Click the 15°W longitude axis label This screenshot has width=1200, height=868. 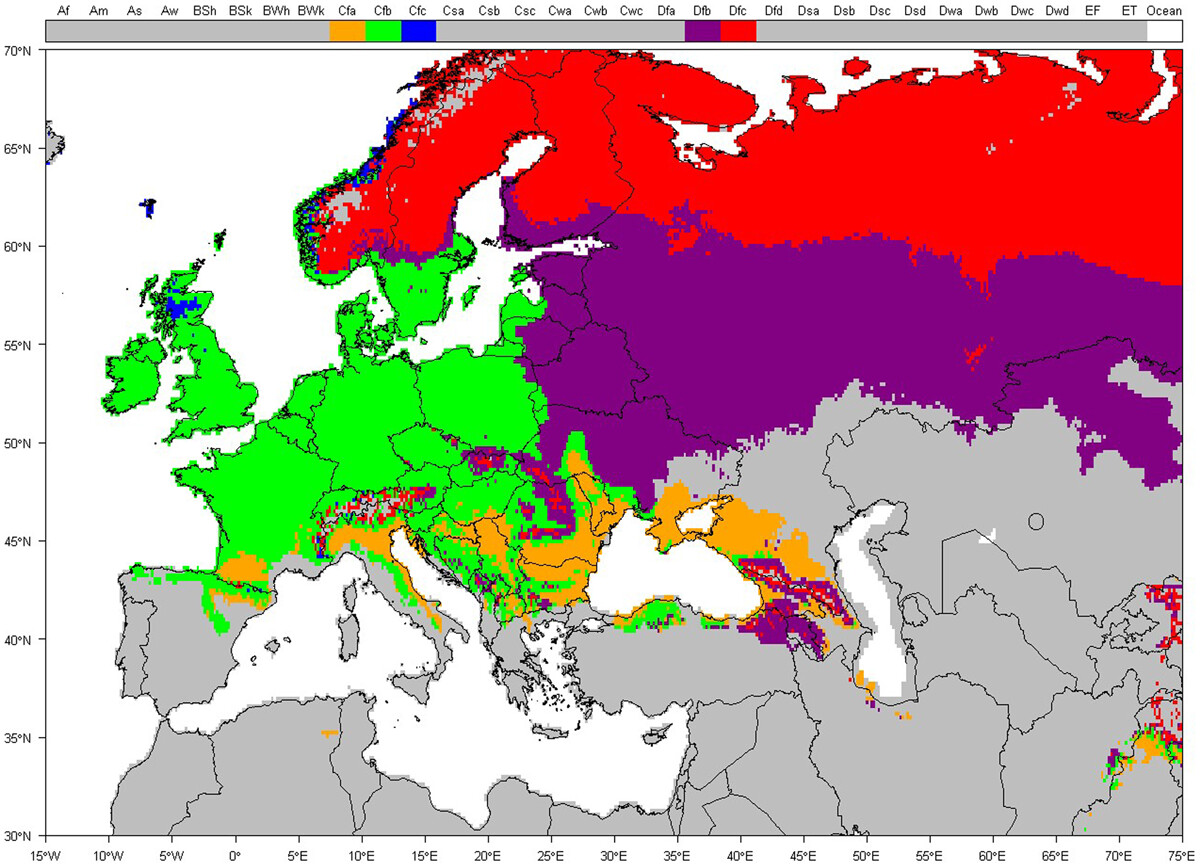click(45, 855)
